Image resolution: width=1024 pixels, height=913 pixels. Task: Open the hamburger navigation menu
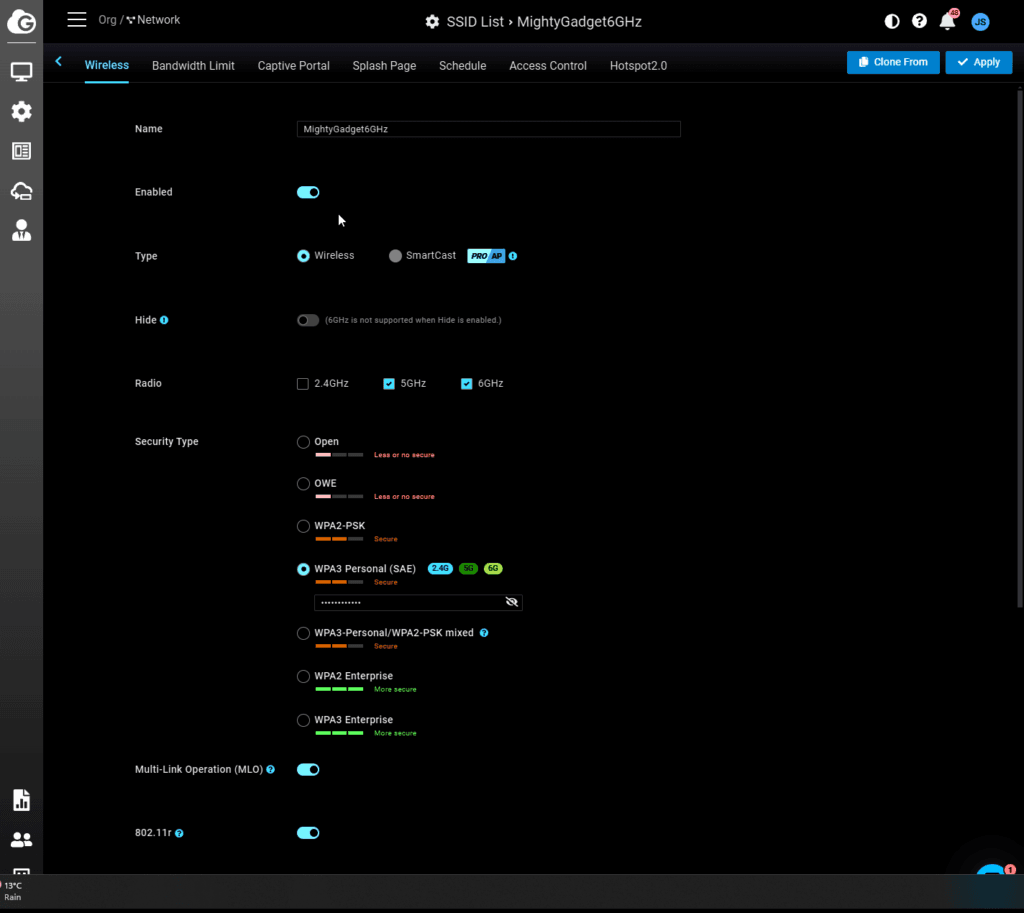pyautogui.click(x=77, y=20)
